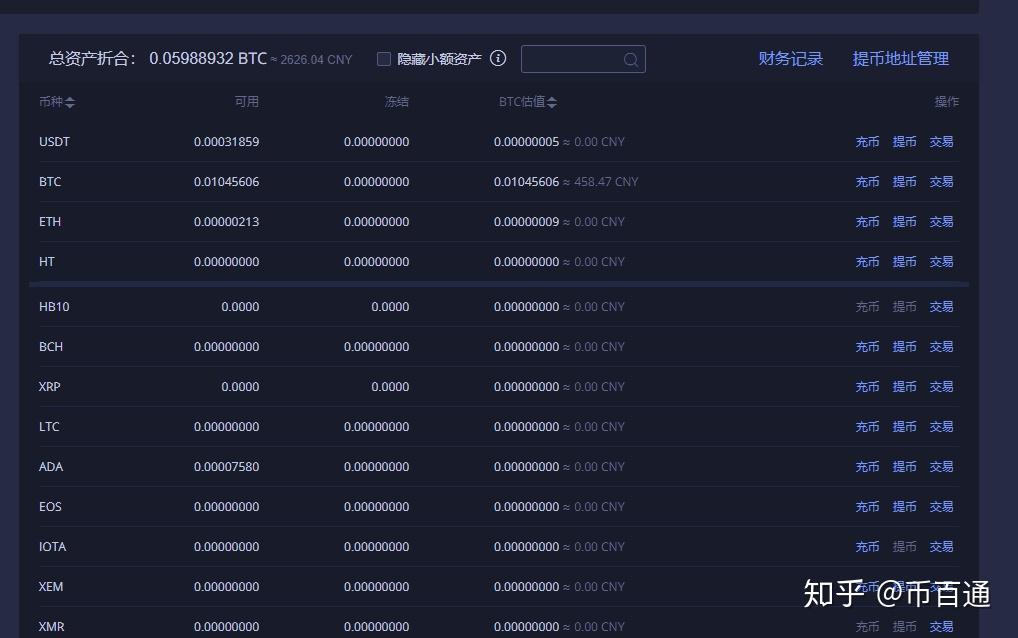Click 交易 in the IOTA row
The width and height of the screenshot is (1018, 638).
(x=941, y=546)
